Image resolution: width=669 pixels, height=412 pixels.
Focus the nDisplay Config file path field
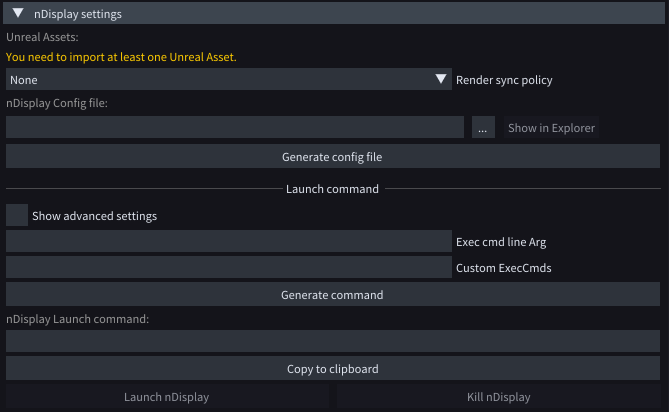click(x=234, y=128)
